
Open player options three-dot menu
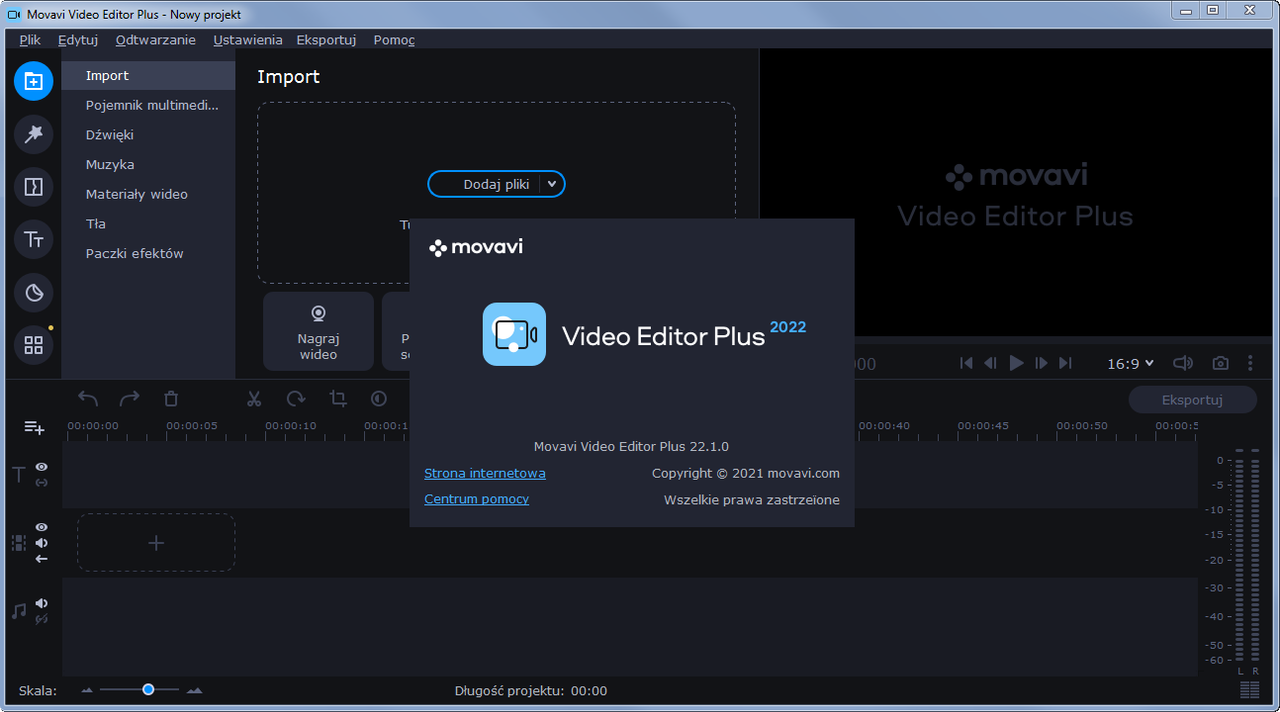click(x=1250, y=363)
